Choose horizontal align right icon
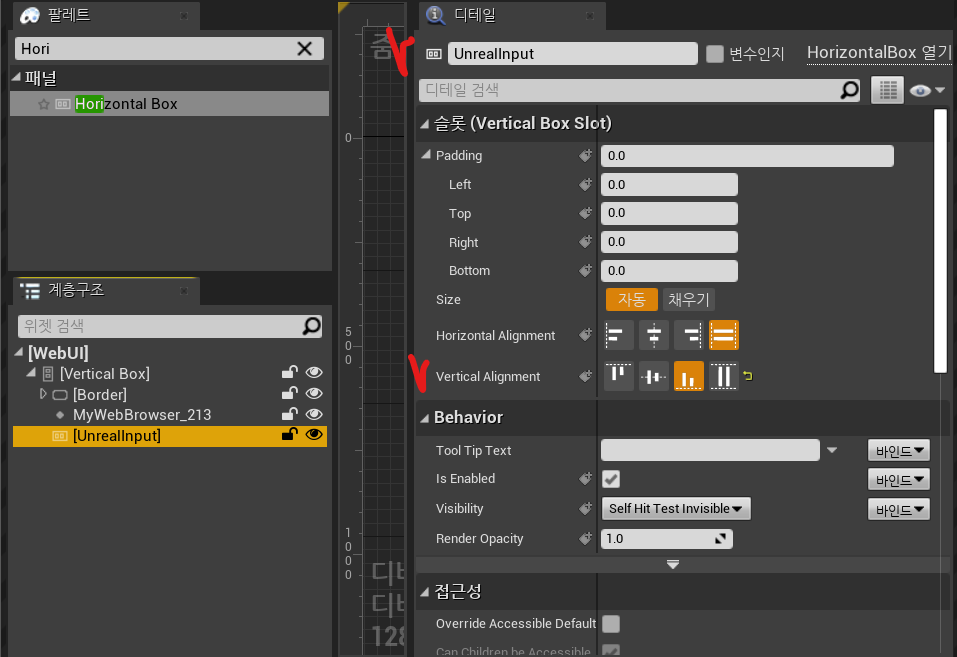957x657 pixels. click(689, 335)
